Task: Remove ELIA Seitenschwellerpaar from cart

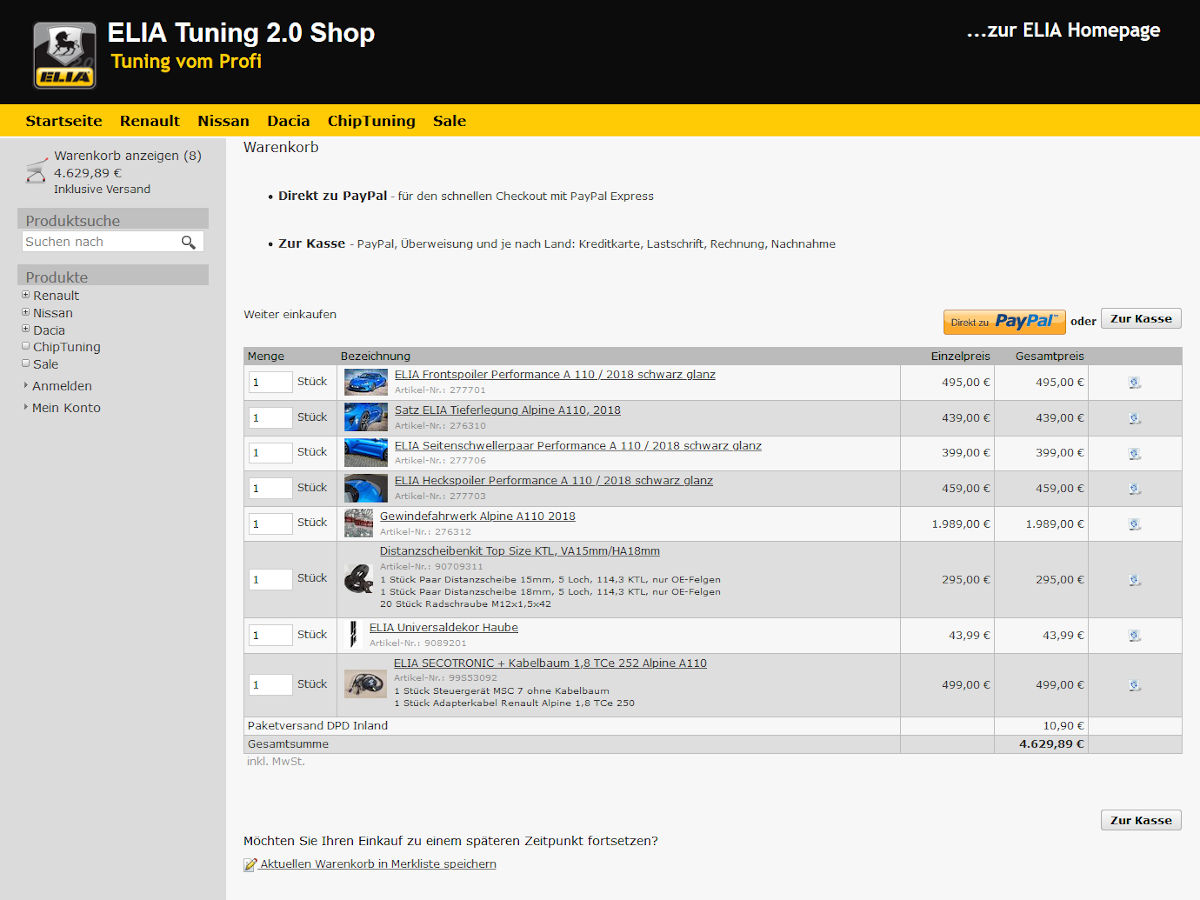Action: (x=1135, y=453)
